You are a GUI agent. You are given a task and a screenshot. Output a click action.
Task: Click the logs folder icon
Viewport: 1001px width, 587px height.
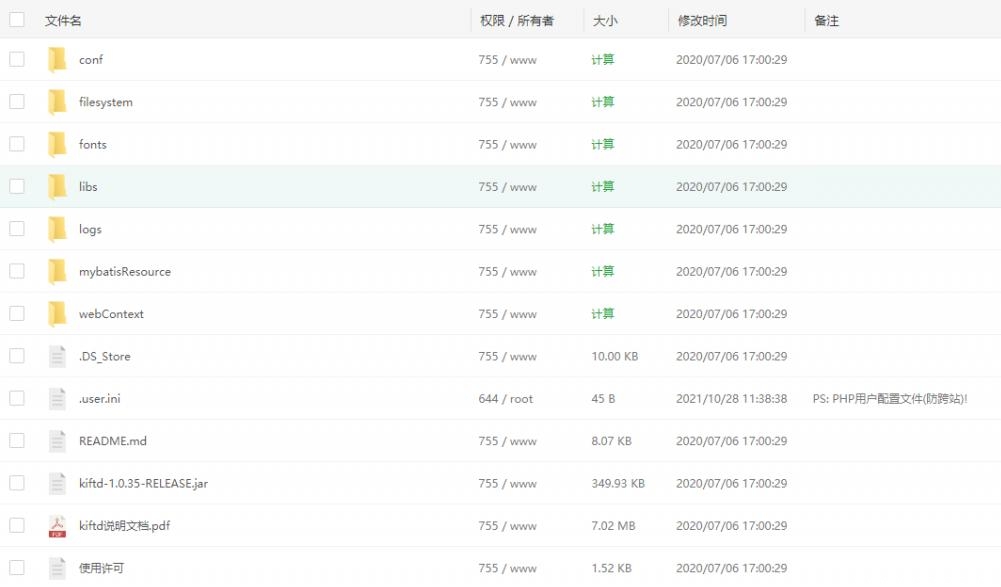(x=57, y=229)
